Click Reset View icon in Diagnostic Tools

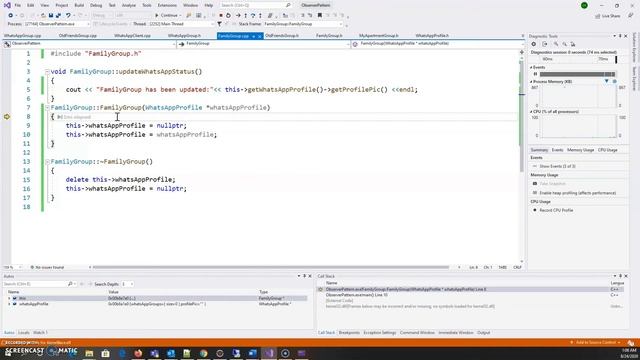573,44
